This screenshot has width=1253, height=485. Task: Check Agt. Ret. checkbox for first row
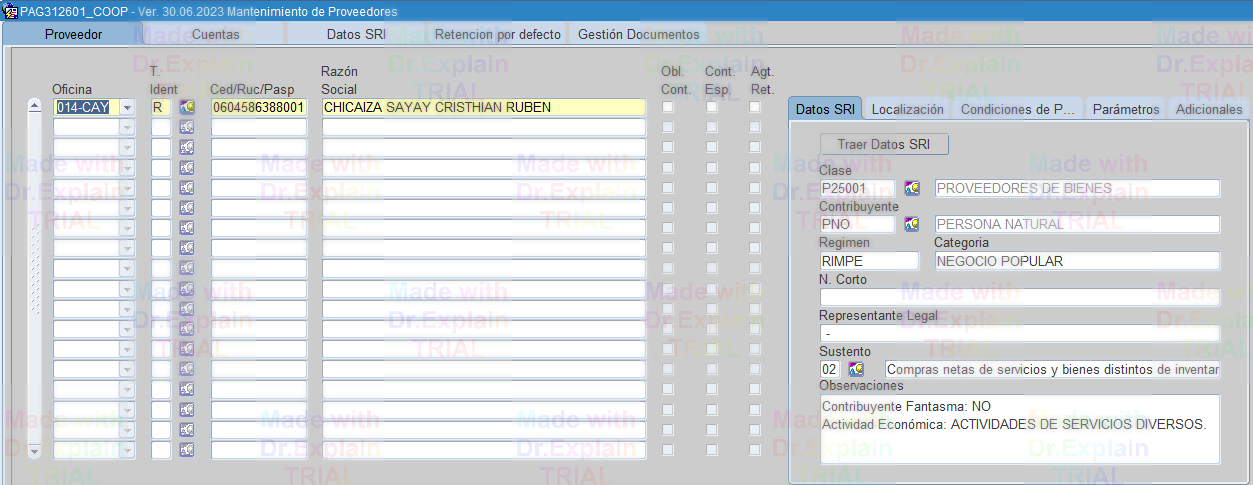(755, 107)
